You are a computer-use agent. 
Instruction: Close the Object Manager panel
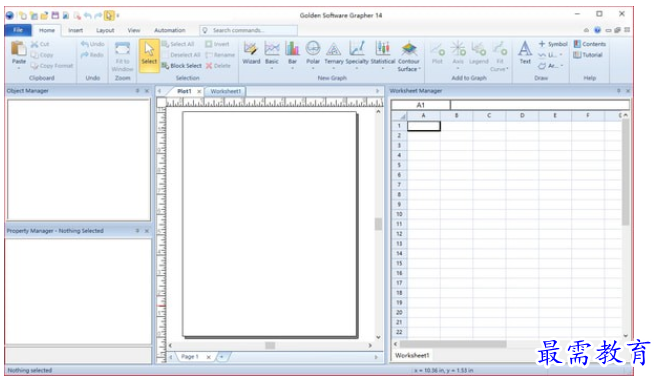[x=147, y=91]
